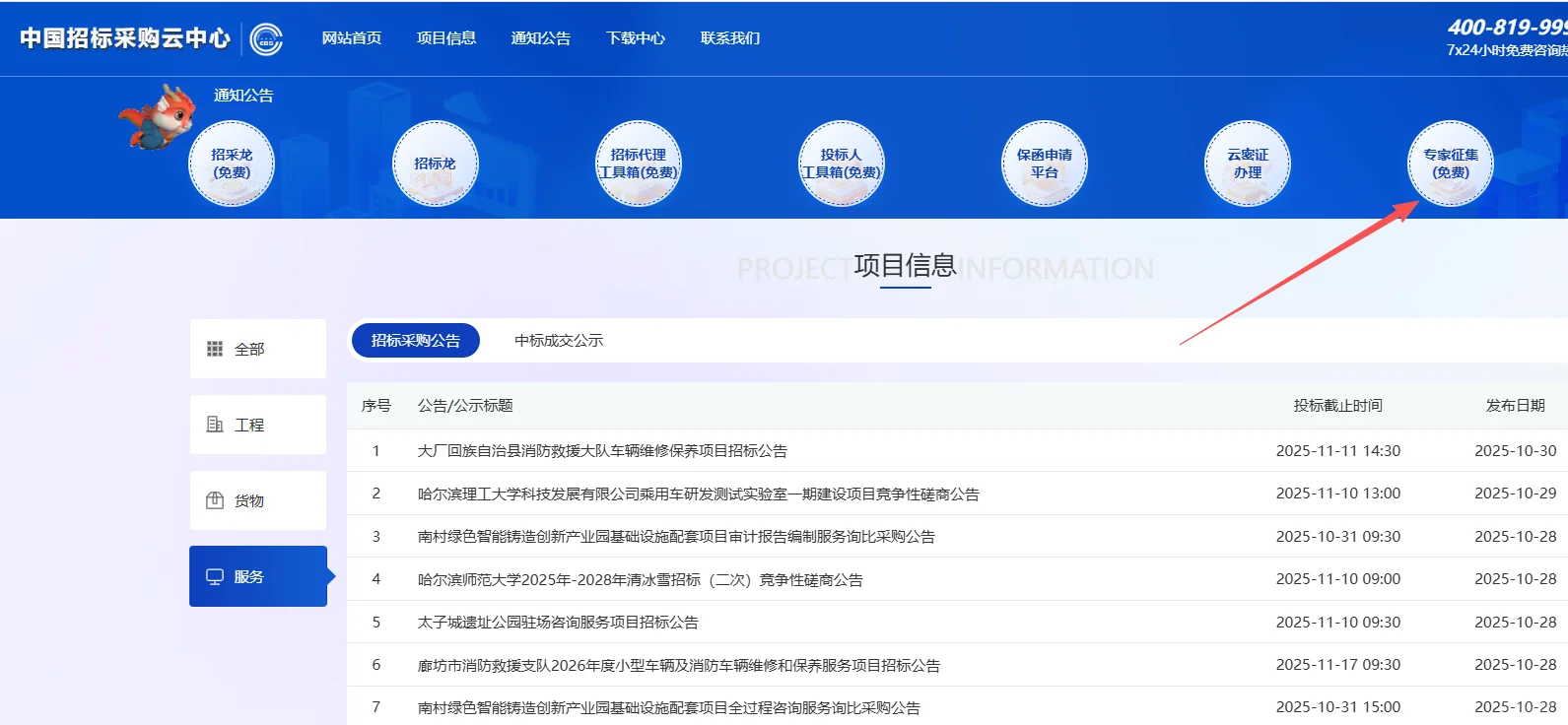Image resolution: width=1568 pixels, height=725 pixels.
Task: Open 南村绿色智能铸造 审计报告编制服务询比采购公告
Action: click(676, 537)
